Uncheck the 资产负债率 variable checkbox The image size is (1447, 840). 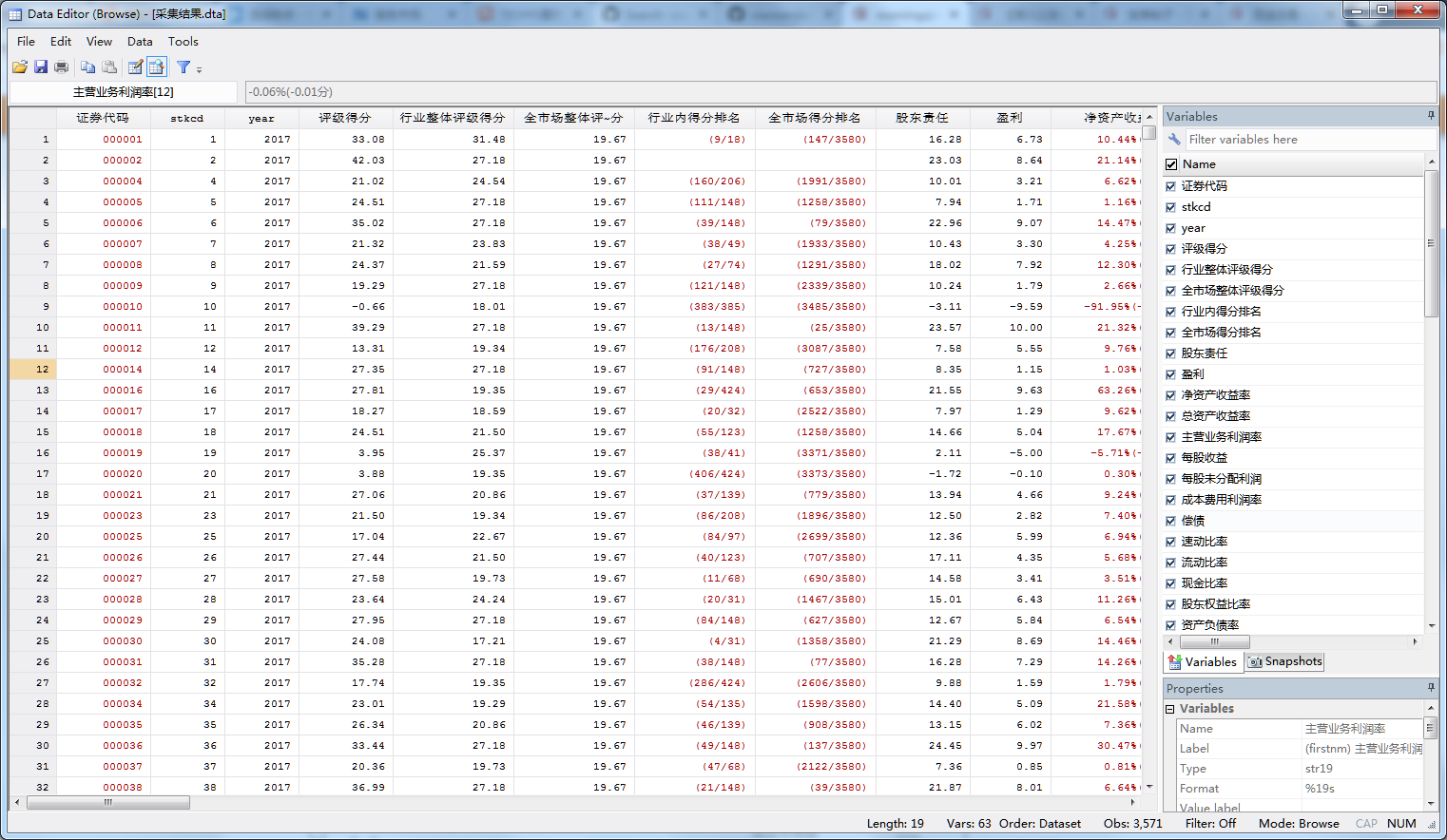[1171, 625]
